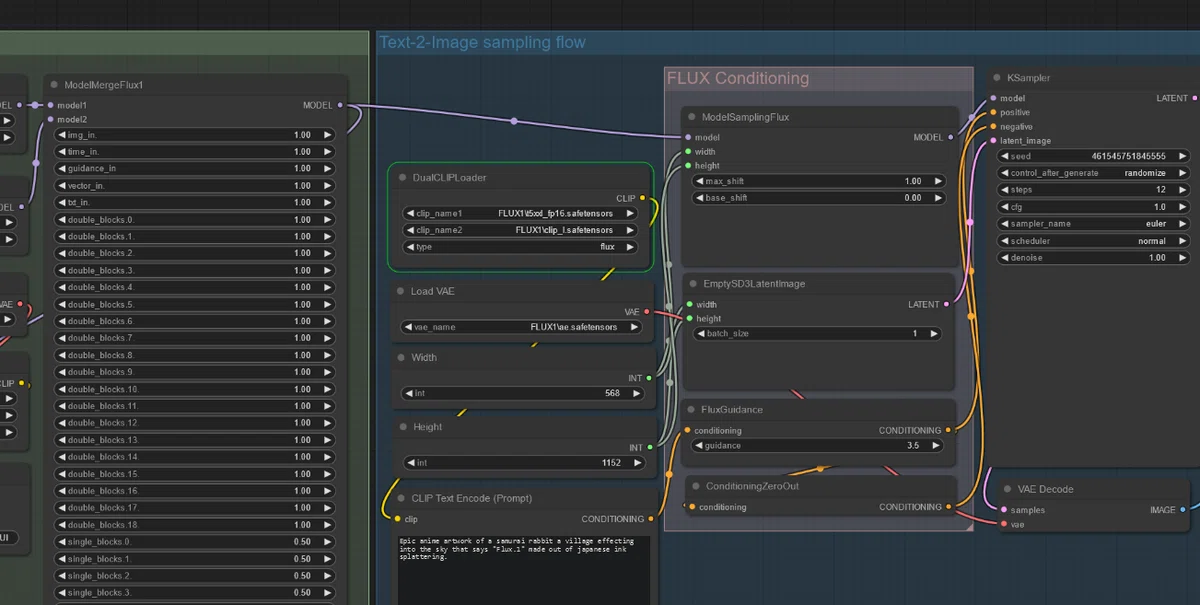This screenshot has width=1200, height=605.
Task: Click the KSampler node title
Action: coord(1028,77)
